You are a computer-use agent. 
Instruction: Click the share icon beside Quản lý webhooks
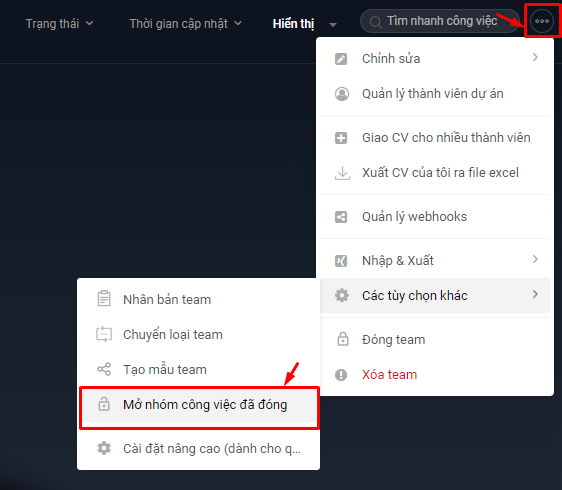(x=341, y=217)
